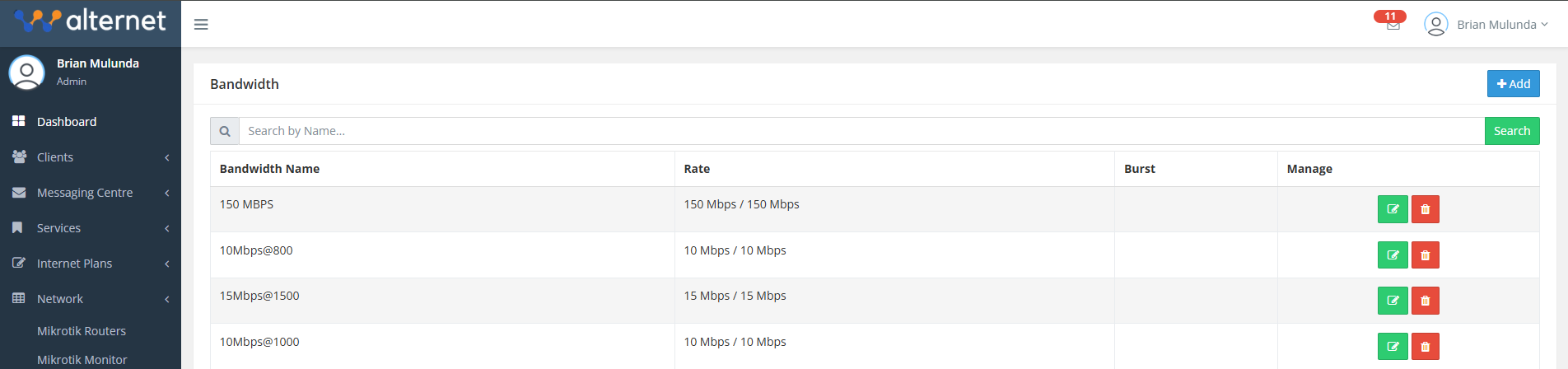Edit the 10Mbps@800 bandwidth entry
The image size is (1568, 369).
tap(1393, 255)
